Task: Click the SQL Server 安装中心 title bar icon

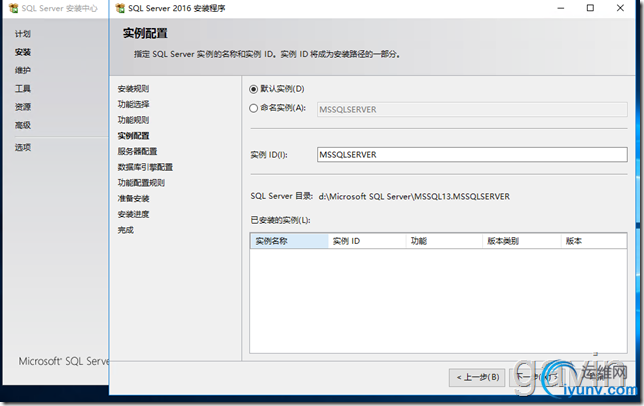Action: pyautogui.click(x=14, y=8)
